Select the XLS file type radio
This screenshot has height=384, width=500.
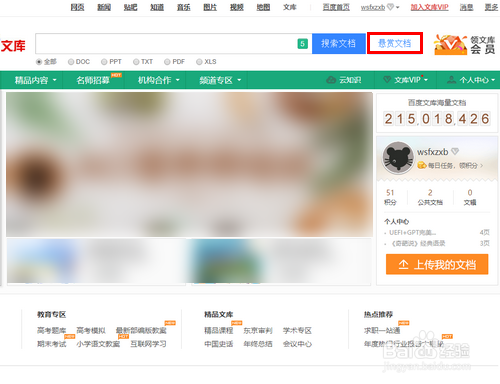coord(199,62)
